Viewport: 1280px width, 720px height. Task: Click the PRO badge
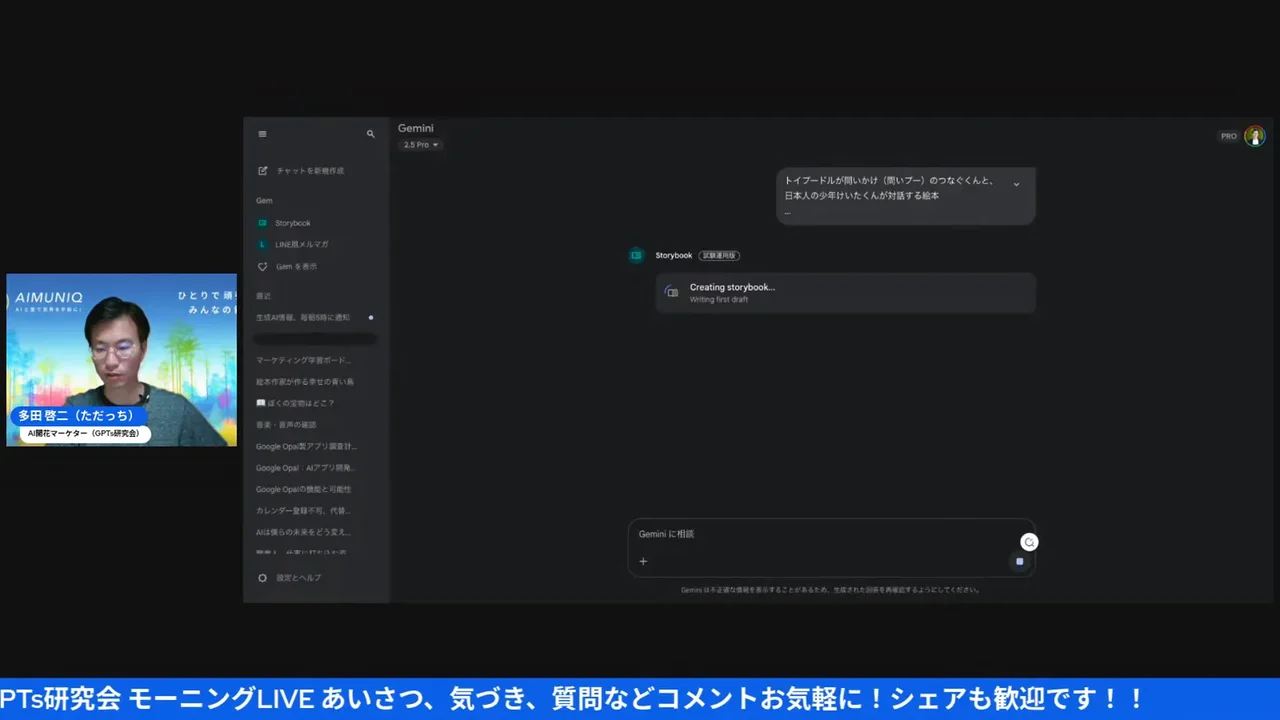1228,136
